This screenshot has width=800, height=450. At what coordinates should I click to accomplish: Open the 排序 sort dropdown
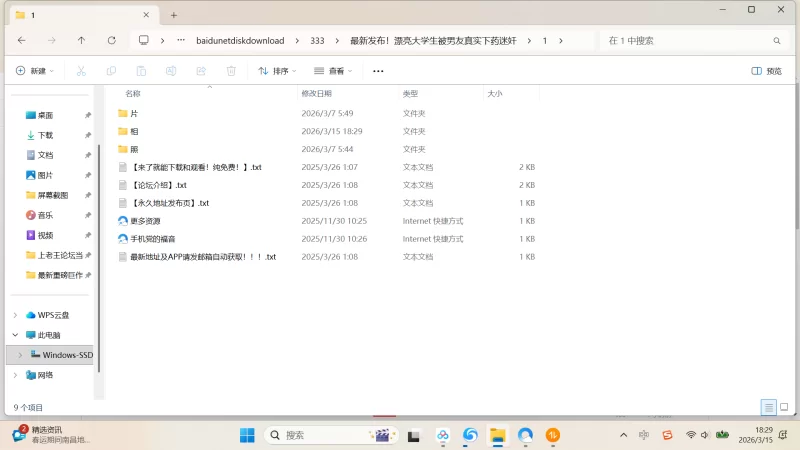point(278,71)
